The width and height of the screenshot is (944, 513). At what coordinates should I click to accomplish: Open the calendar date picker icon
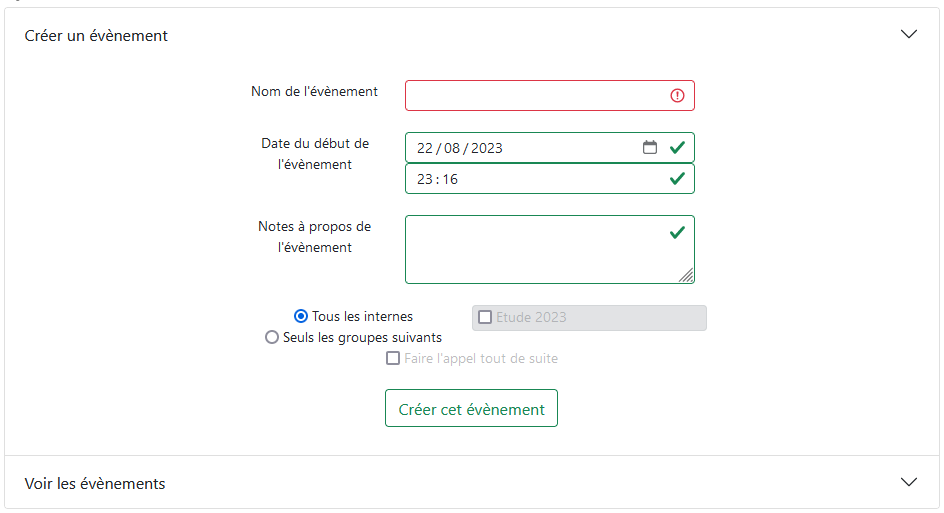click(650, 148)
